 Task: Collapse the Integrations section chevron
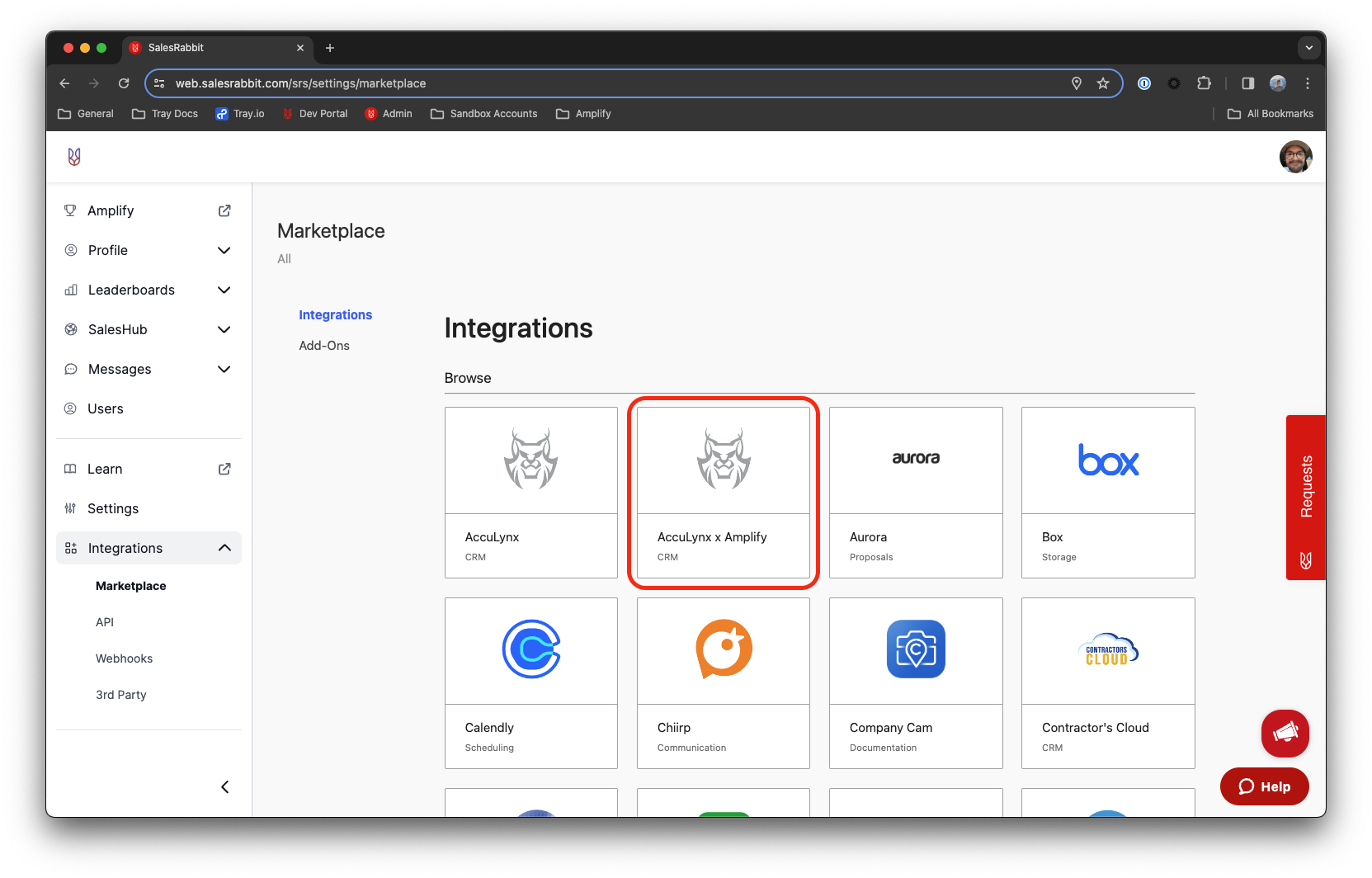pyautogui.click(x=224, y=548)
